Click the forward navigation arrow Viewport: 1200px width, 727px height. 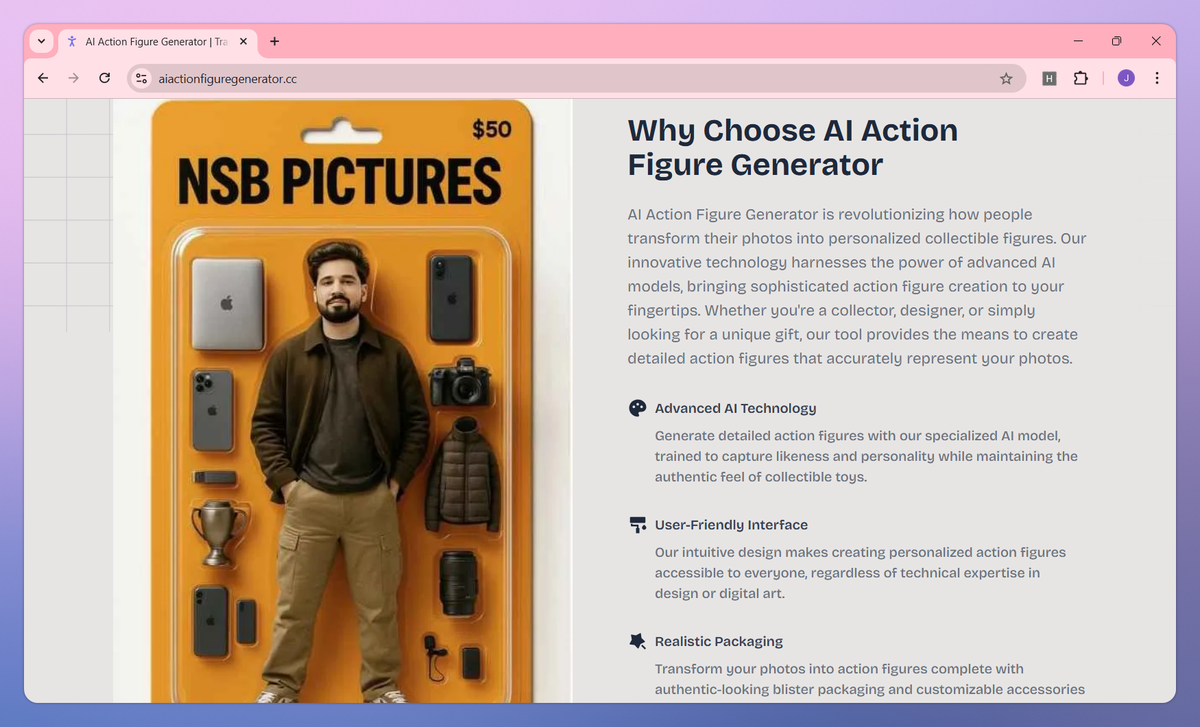(x=73, y=78)
